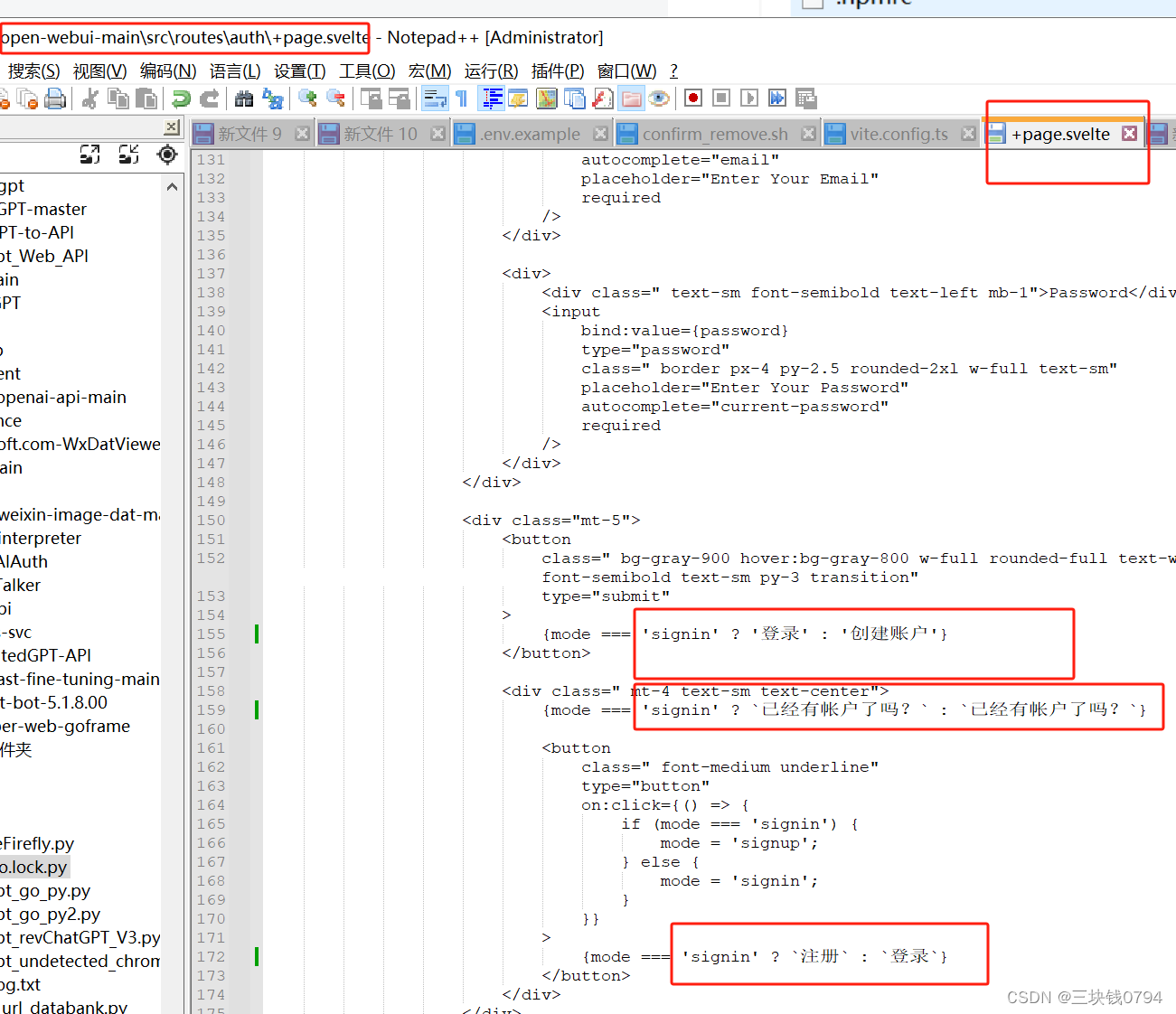This screenshot has width=1176, height=1014.
Task: Close the +page.svelte tab
Action: 1129,134
